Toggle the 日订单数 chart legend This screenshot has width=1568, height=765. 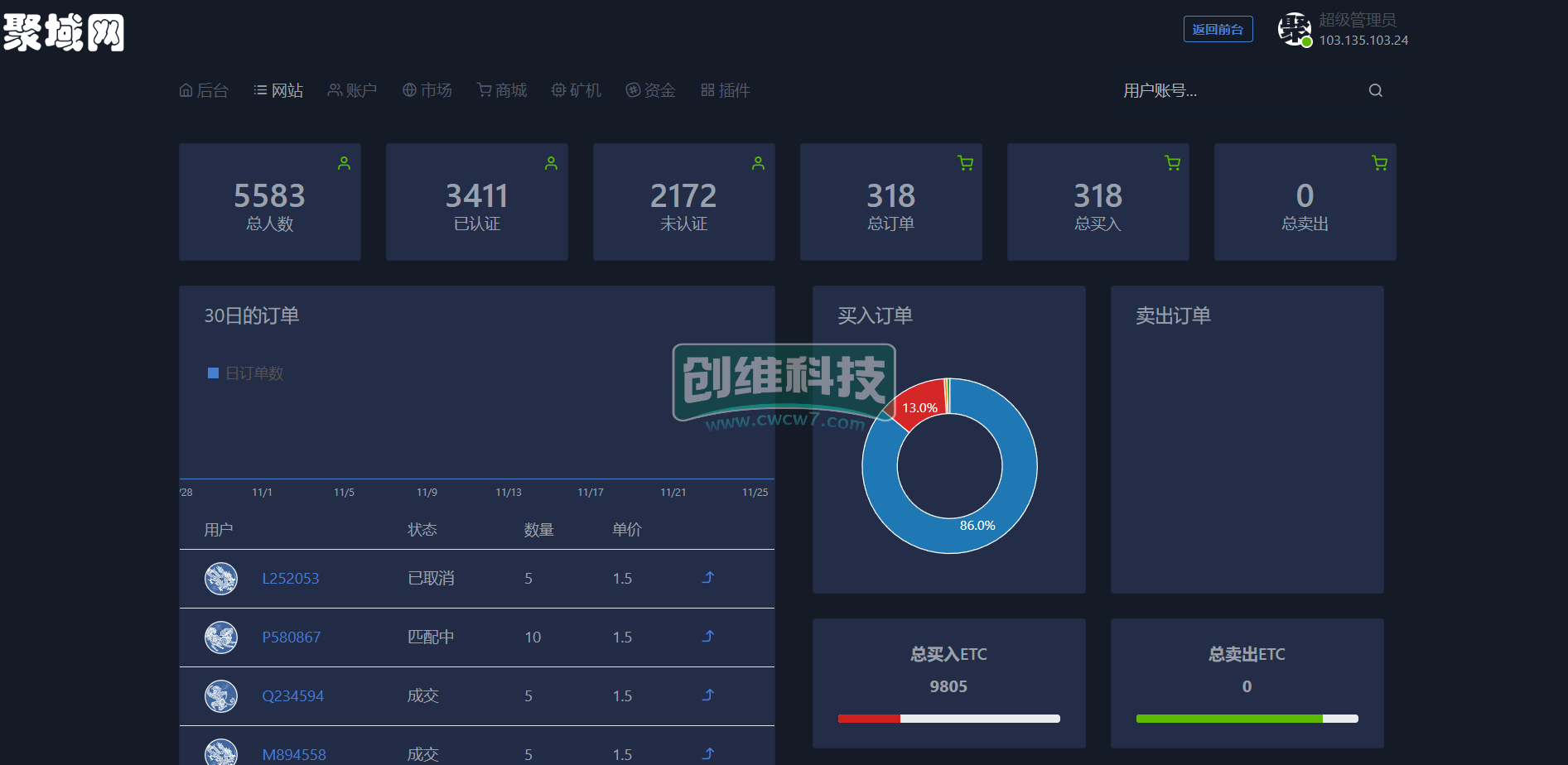pos(246,373)
